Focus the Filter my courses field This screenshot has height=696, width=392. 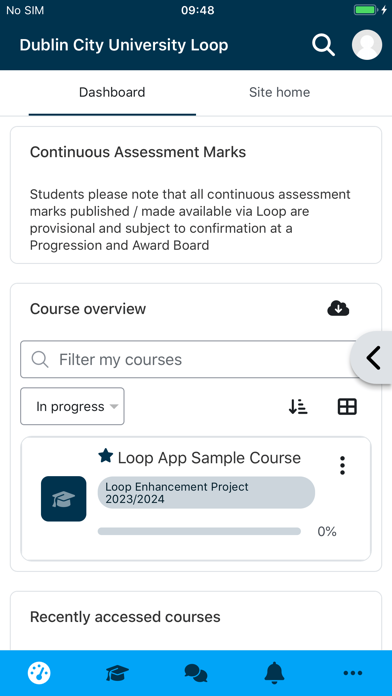click(189, 359)
